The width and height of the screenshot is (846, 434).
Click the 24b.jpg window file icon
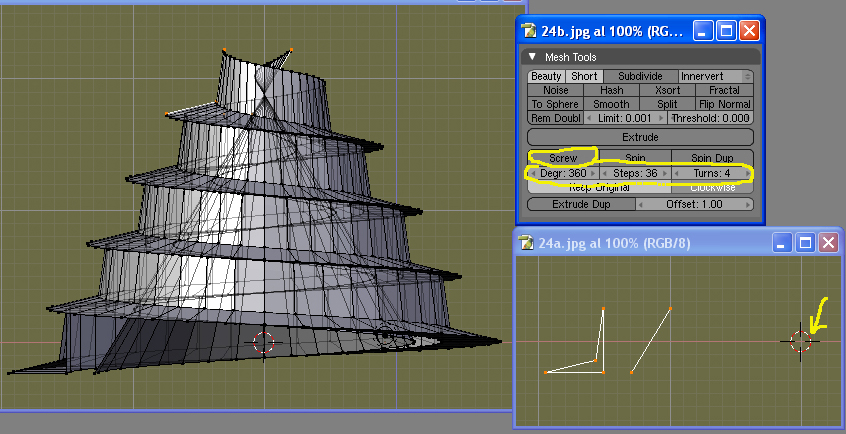529,31
